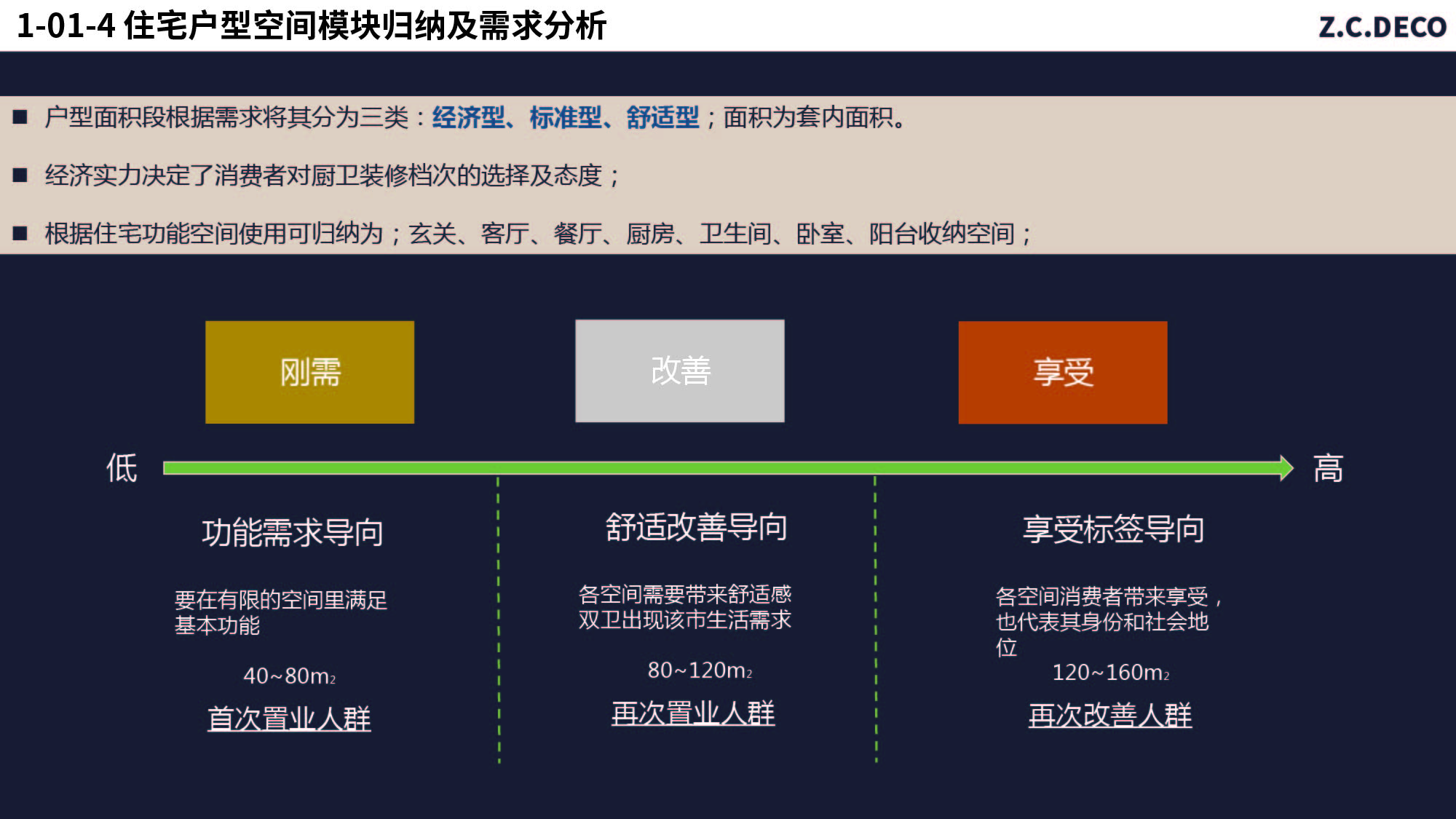Click the orange 享受 box

click(1062, 372)
